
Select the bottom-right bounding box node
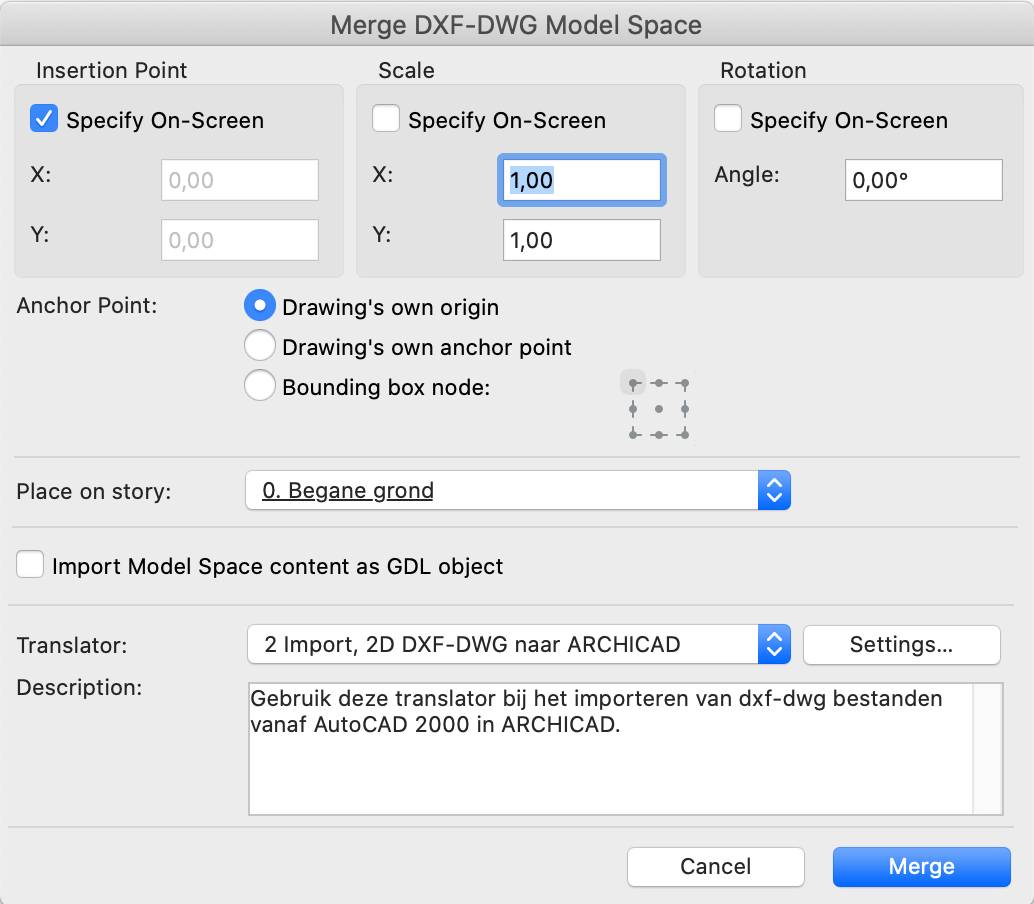point(685,435)
